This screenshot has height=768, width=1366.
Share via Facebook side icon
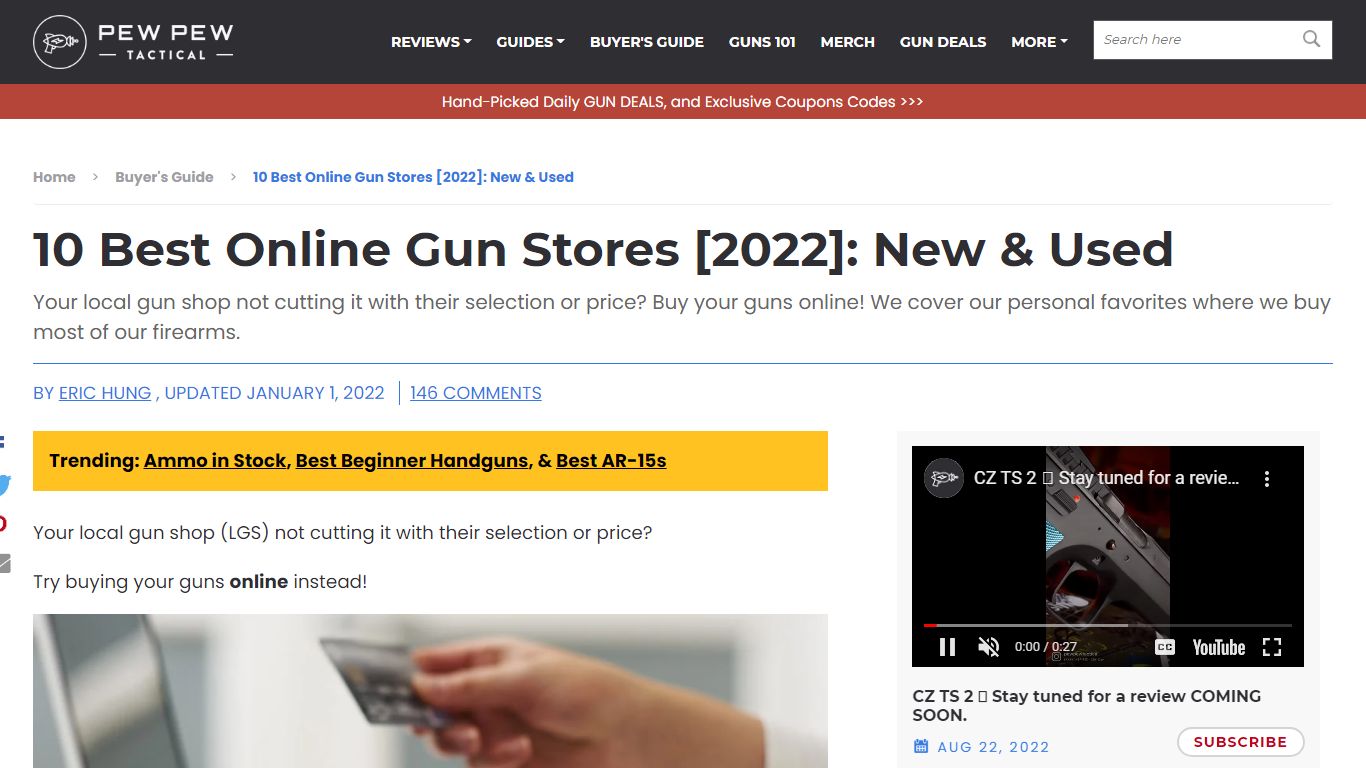tap(3, 441)
